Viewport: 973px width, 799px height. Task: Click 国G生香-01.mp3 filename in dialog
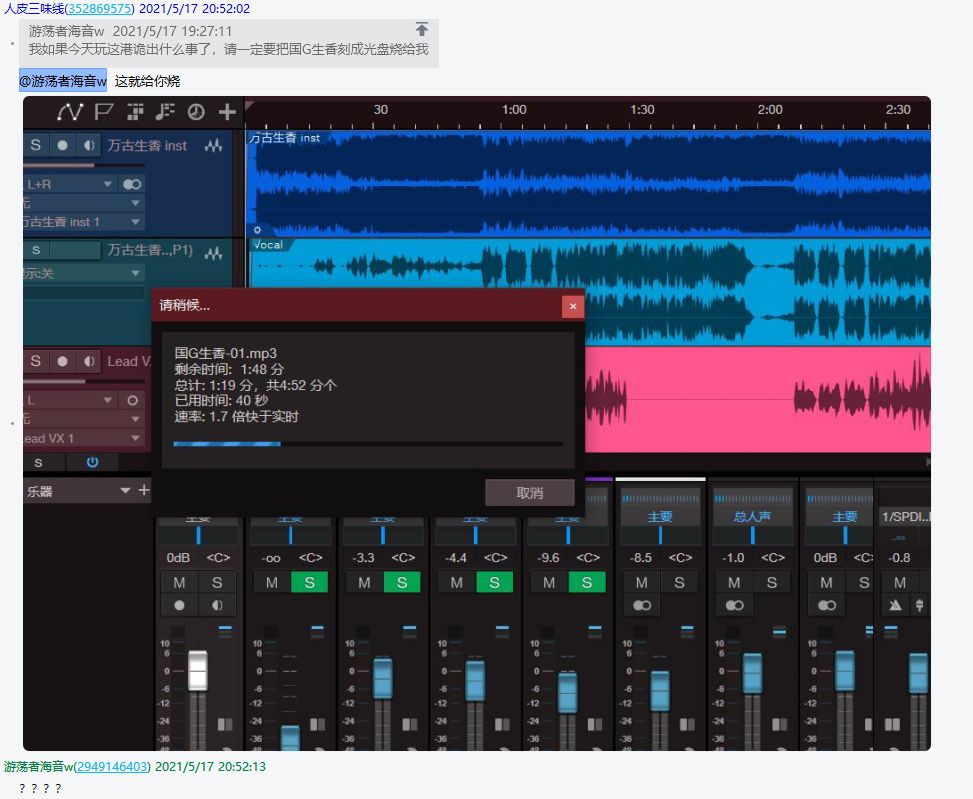[226, 353]
